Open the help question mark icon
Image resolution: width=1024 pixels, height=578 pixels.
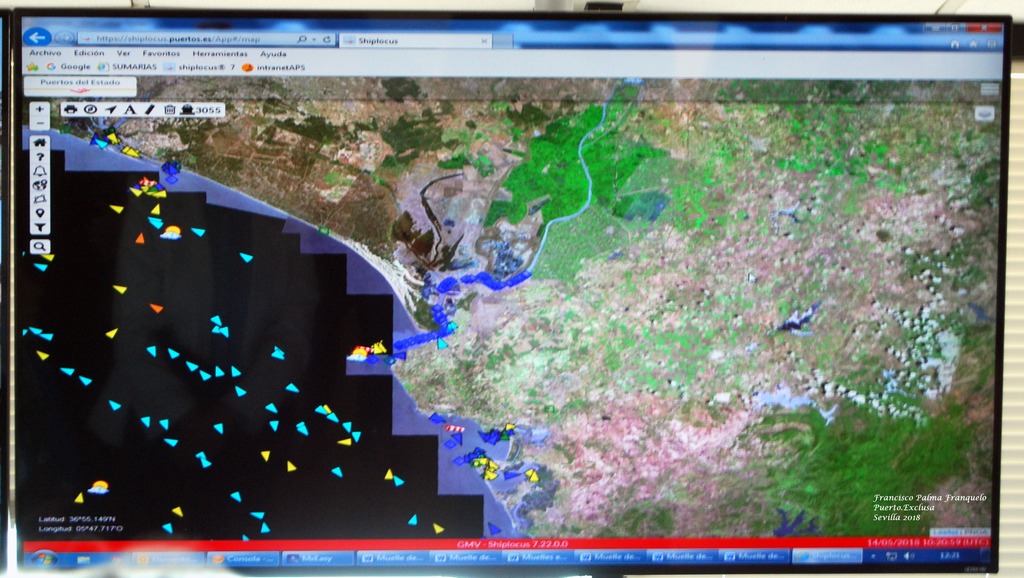point(39,157)
